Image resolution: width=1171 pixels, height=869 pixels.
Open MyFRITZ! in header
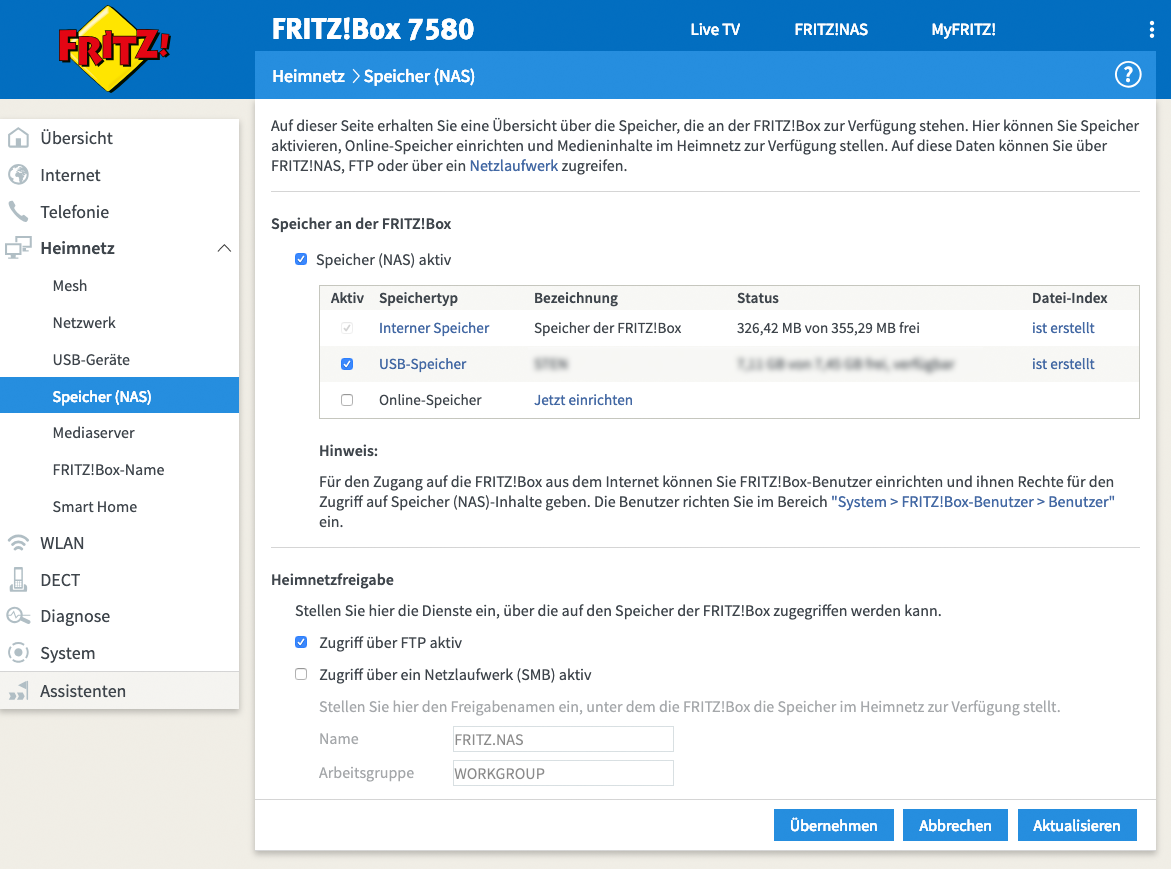(x=963, y=29)
